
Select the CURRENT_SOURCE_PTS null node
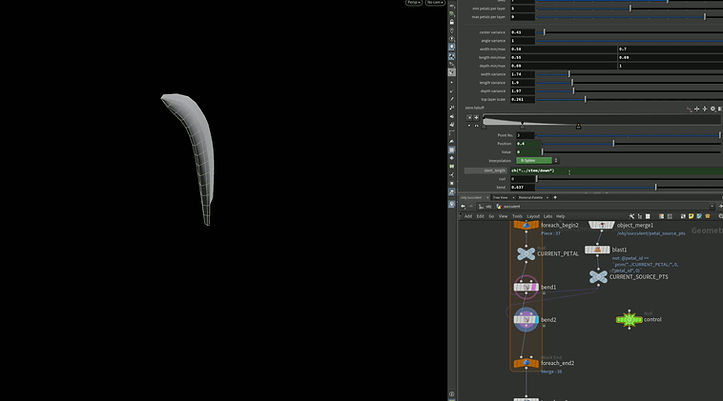(x=599, y=277)
